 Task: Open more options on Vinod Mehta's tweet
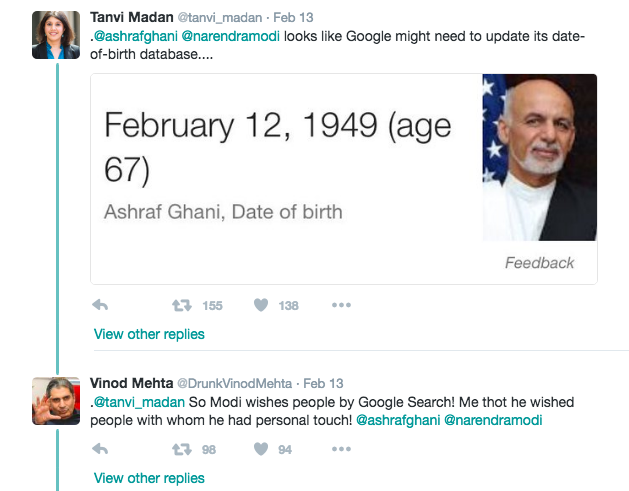[341, 449]
